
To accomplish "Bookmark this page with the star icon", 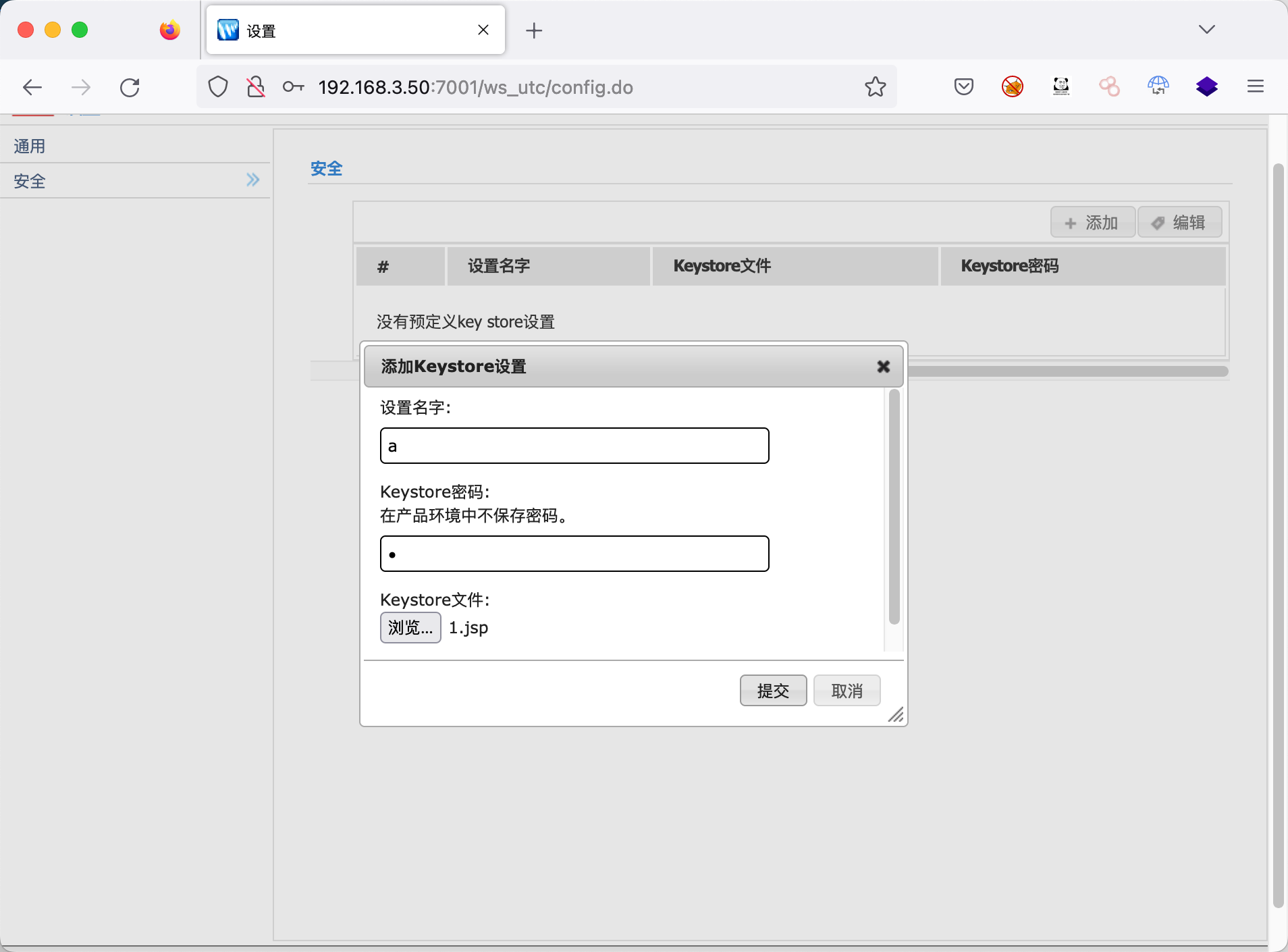I will click(x=875, y=87).
